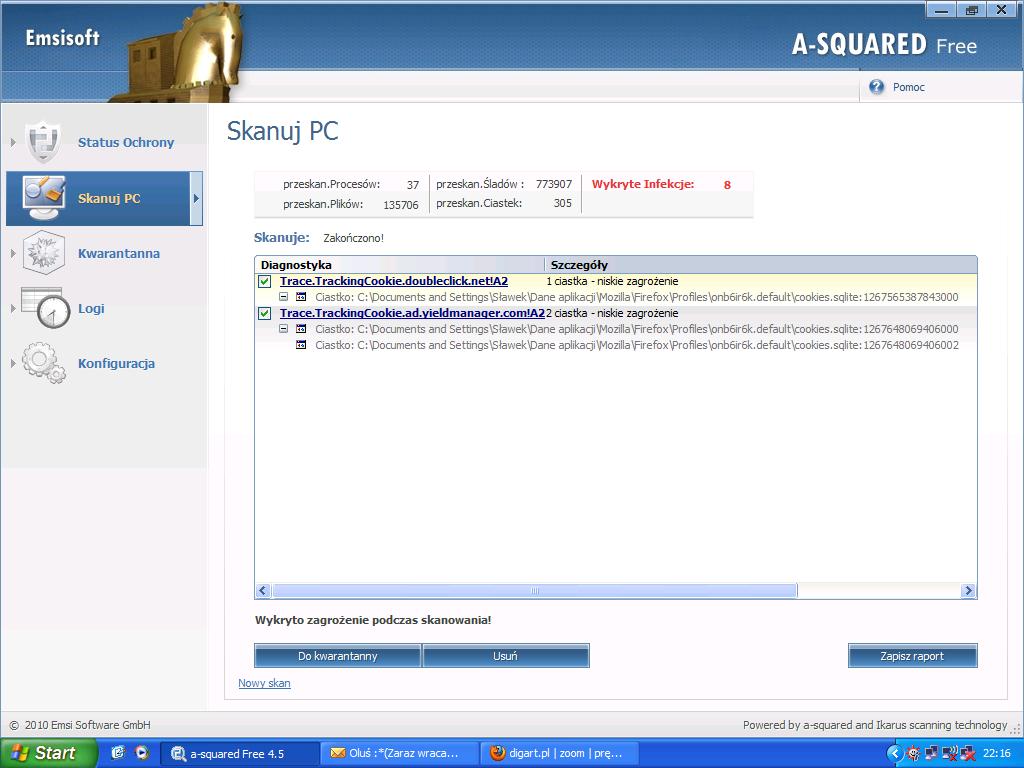Image resolution: width=1024 pixels, height=768 pixels.
Task: Click the cookie icon in the row ending 406002
Action: pyautogui.click(x=301, y=345)
